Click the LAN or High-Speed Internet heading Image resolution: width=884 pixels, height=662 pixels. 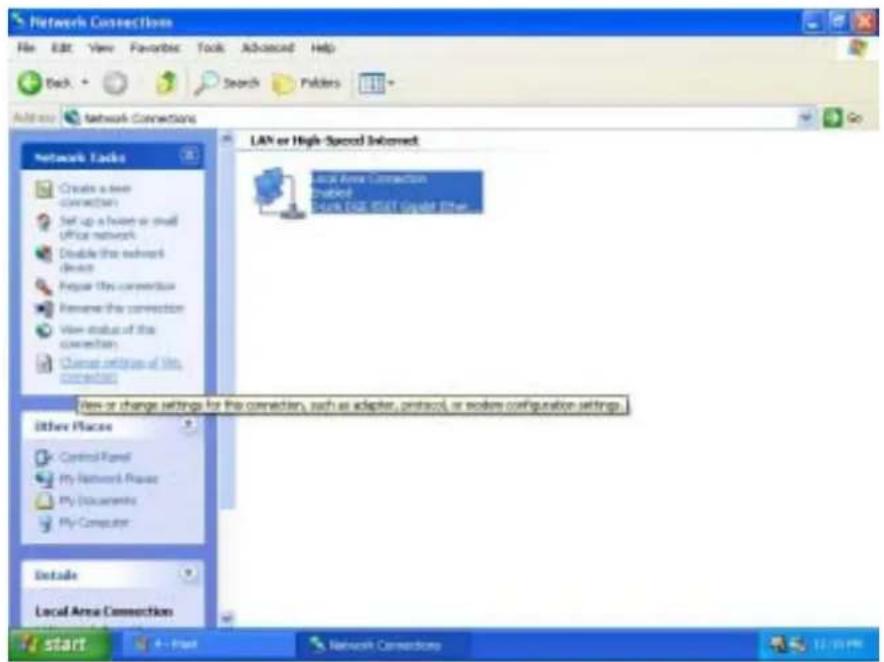[x=334, y=140]
